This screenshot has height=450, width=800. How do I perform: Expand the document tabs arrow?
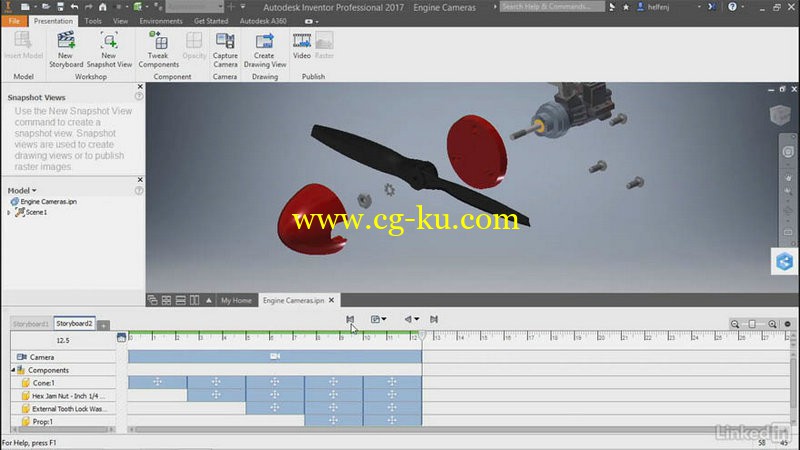[209, 300]
